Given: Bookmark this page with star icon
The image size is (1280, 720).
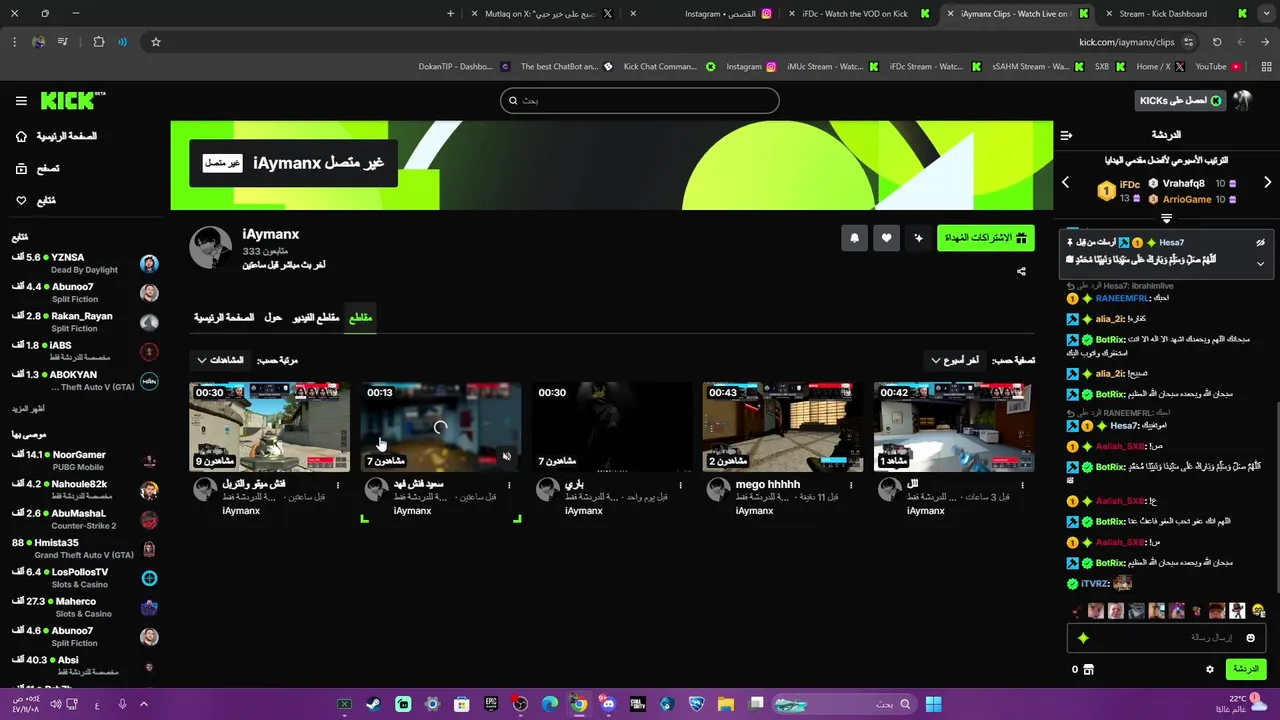Looking at the screenshot, I should [x=156, y=42].
